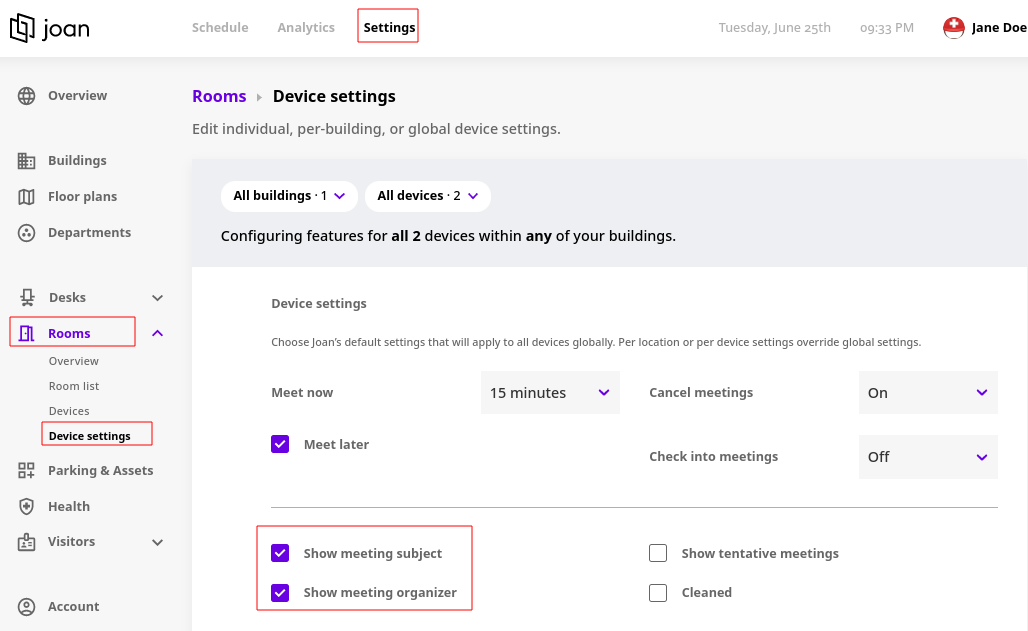Screen dimensions: 1028x631
Task: Click the Rooms door icon
Action: (x=26, y=333)
